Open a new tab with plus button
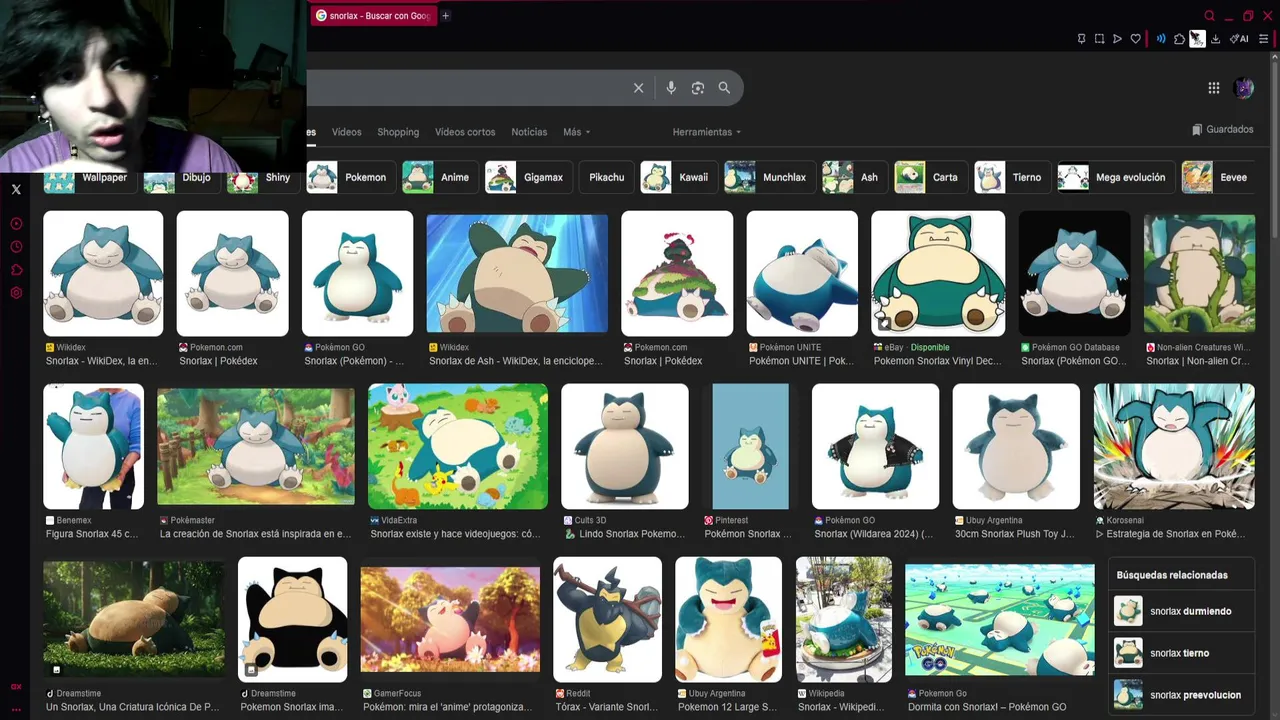The image size is (1280, 720). click(446, 15)
